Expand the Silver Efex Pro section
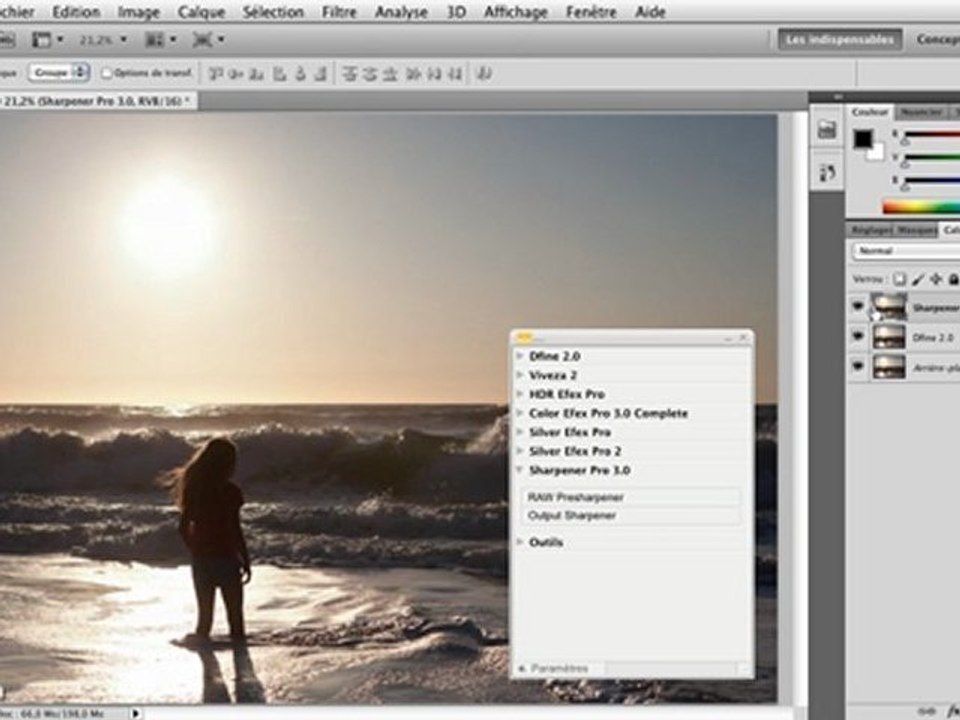The image size is (960, 720). [x=520, y=432]
